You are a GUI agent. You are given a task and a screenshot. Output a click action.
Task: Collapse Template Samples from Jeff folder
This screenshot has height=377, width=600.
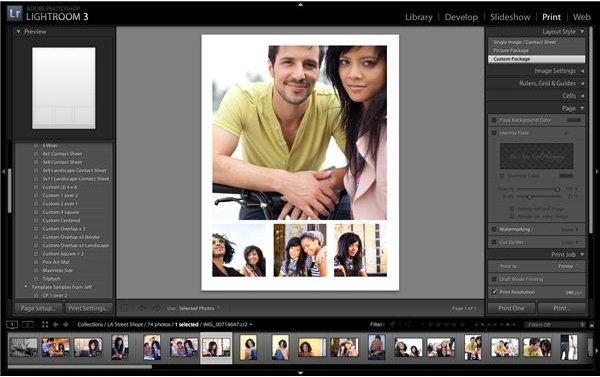click(26, 287)
